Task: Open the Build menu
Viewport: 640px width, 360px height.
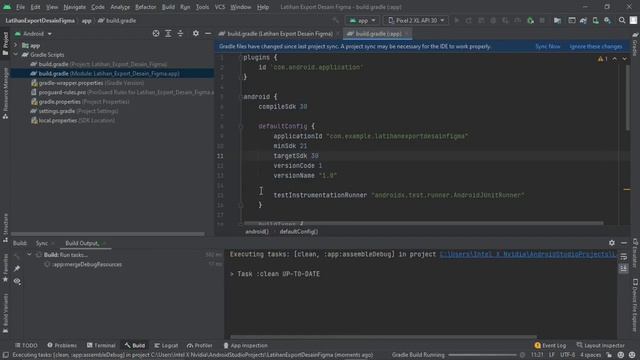Action: 168,7
